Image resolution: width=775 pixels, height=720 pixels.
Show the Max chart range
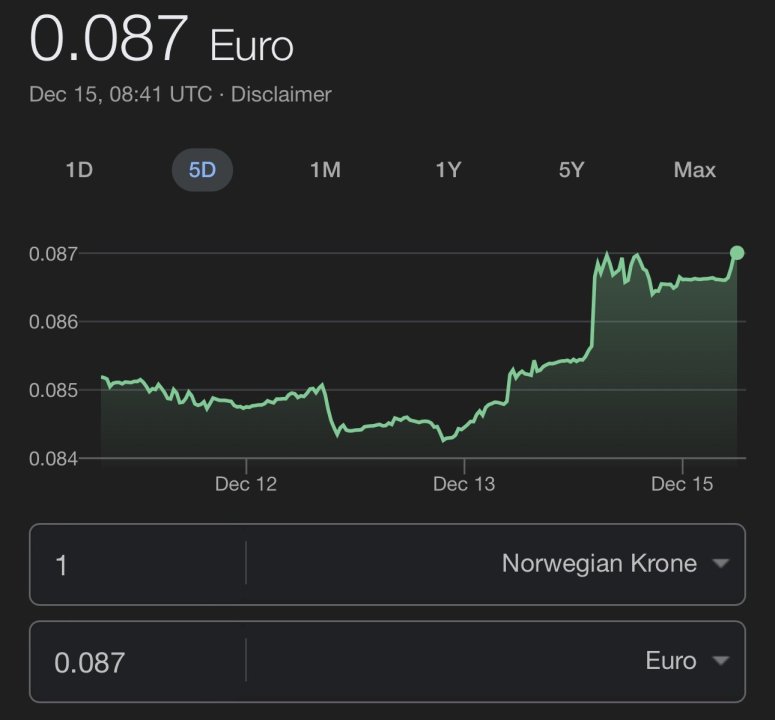695,170
